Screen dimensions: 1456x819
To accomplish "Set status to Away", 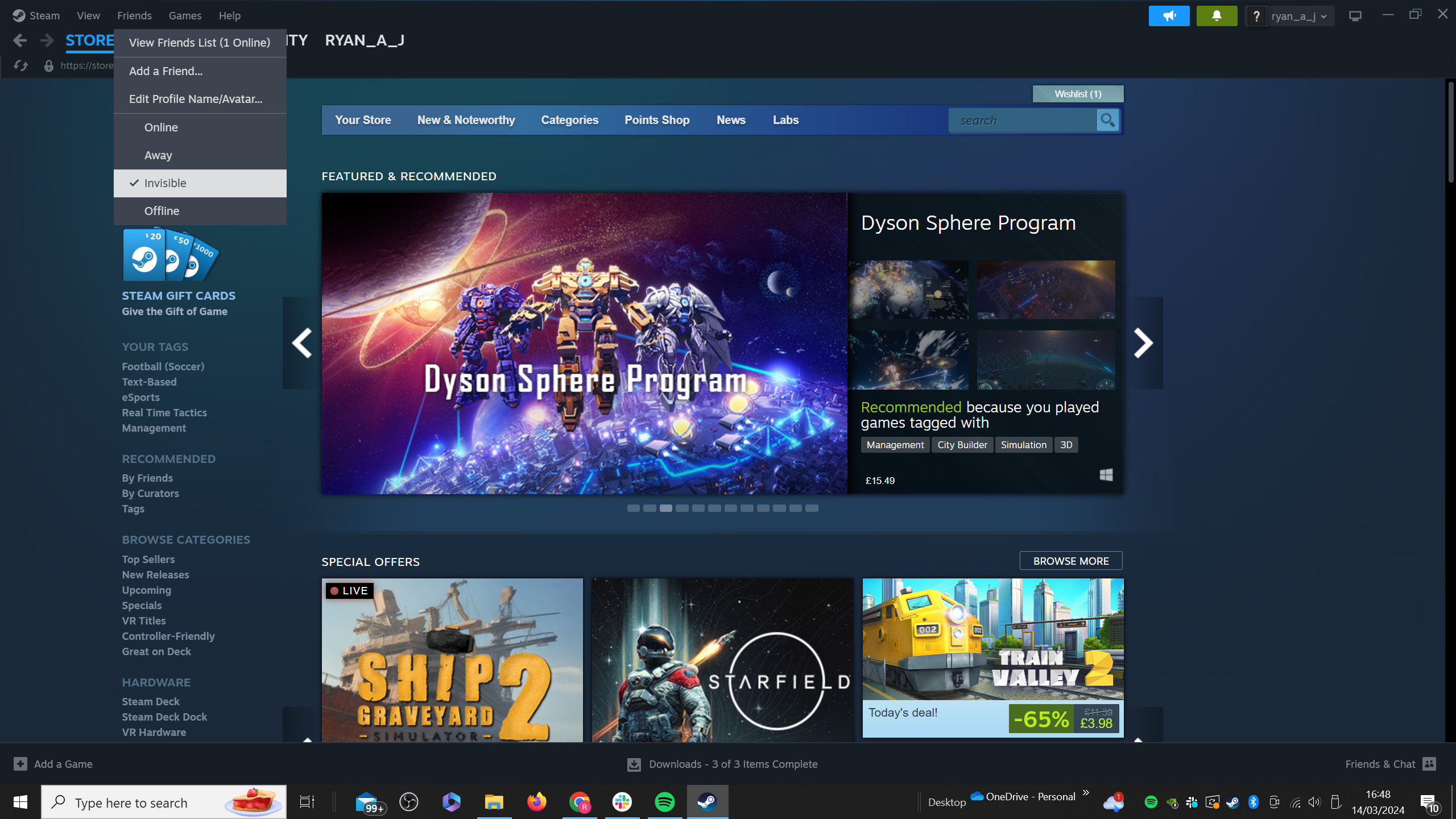I will pos(200,155).
